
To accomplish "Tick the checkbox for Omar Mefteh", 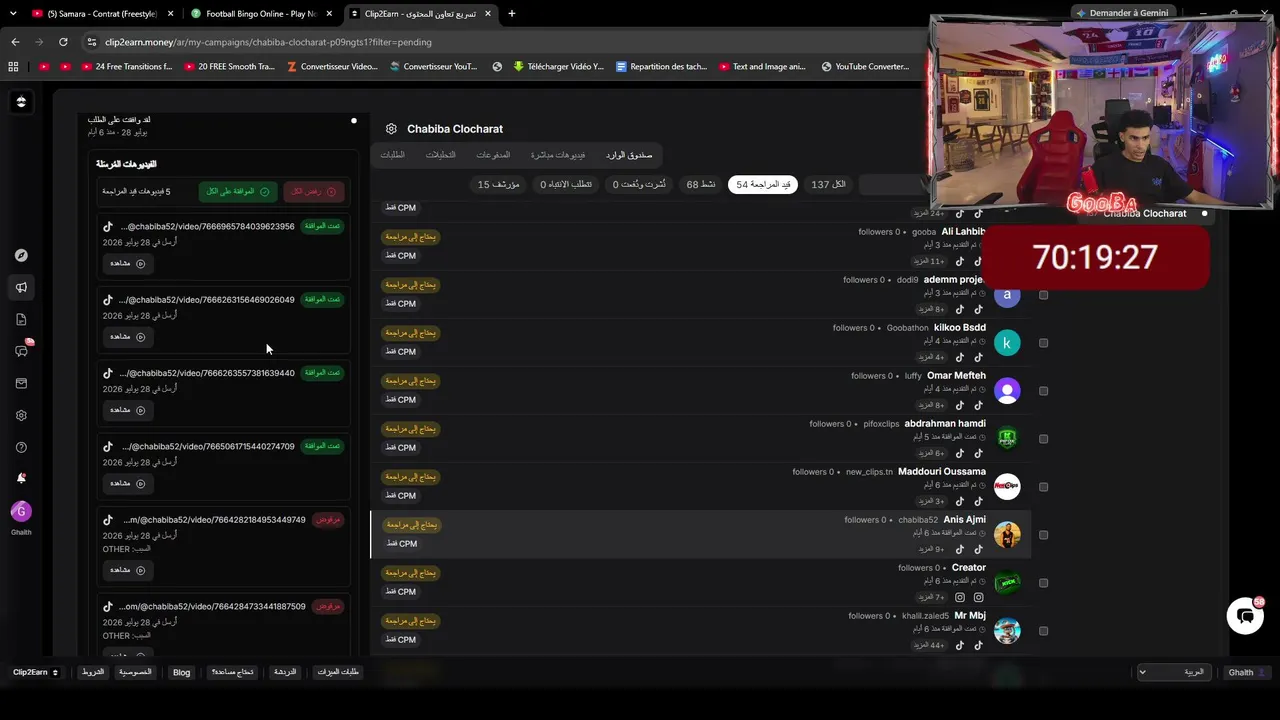I will click(x=1043, y=391).
